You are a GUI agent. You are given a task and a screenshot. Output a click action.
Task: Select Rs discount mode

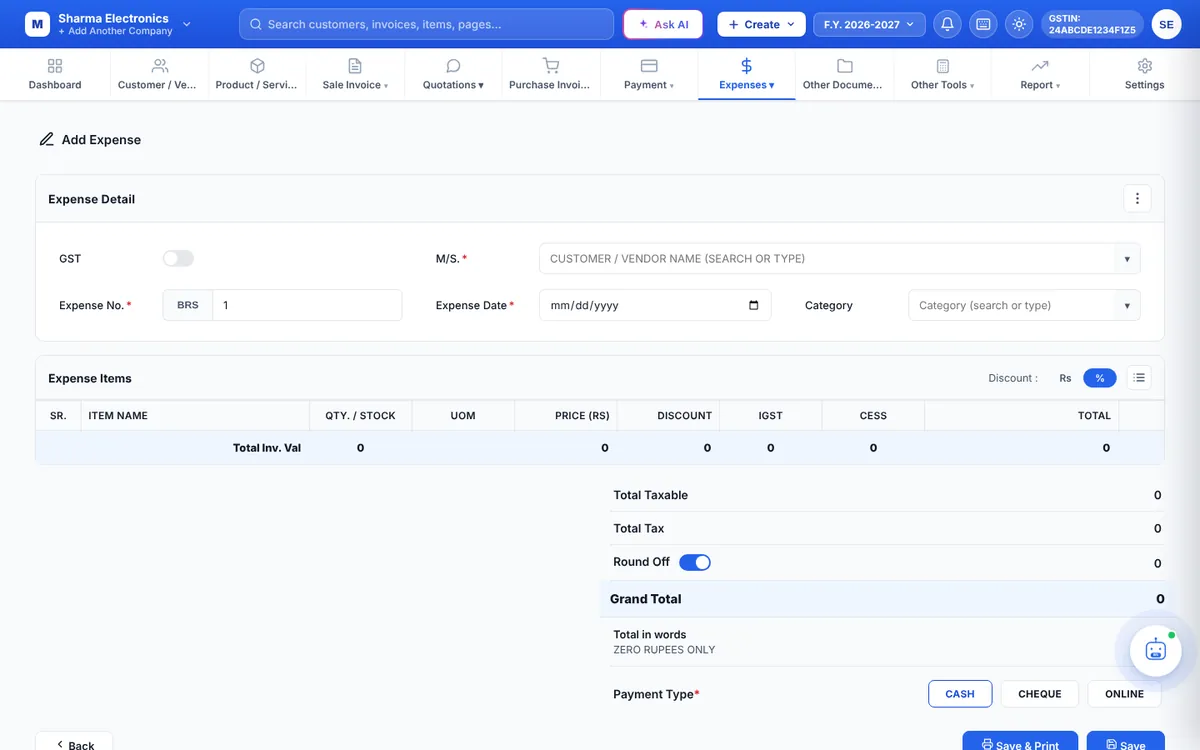[x=1065, y=378]
